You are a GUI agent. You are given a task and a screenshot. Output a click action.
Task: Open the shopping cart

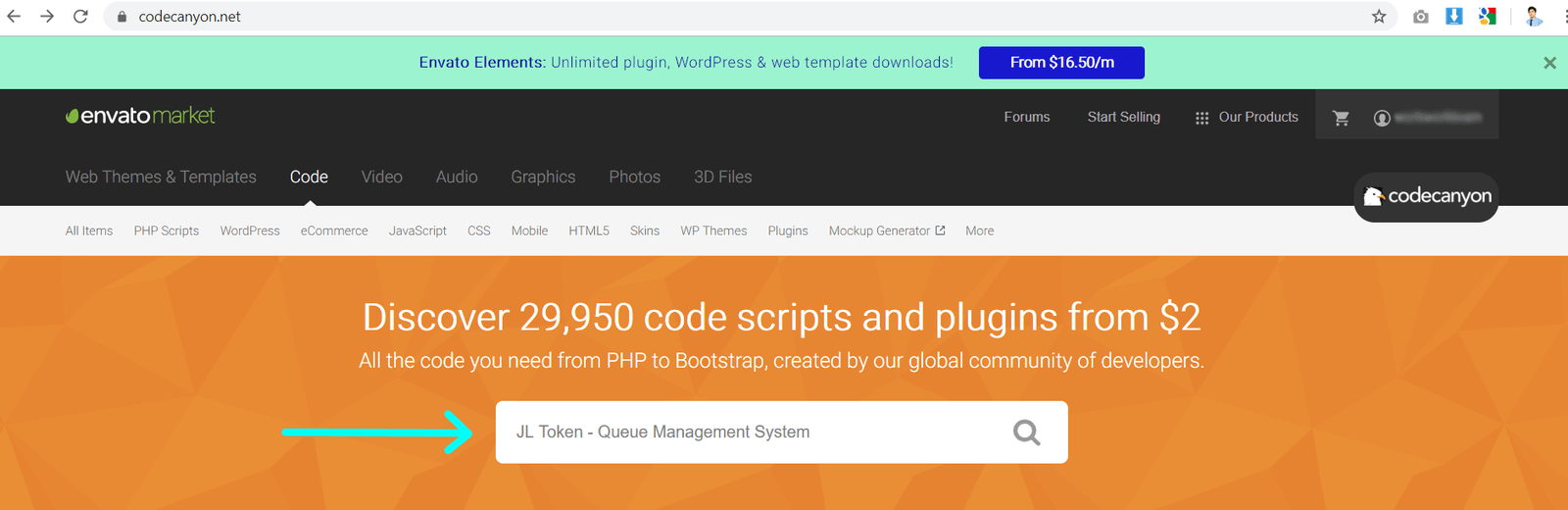click(1342, 118)
